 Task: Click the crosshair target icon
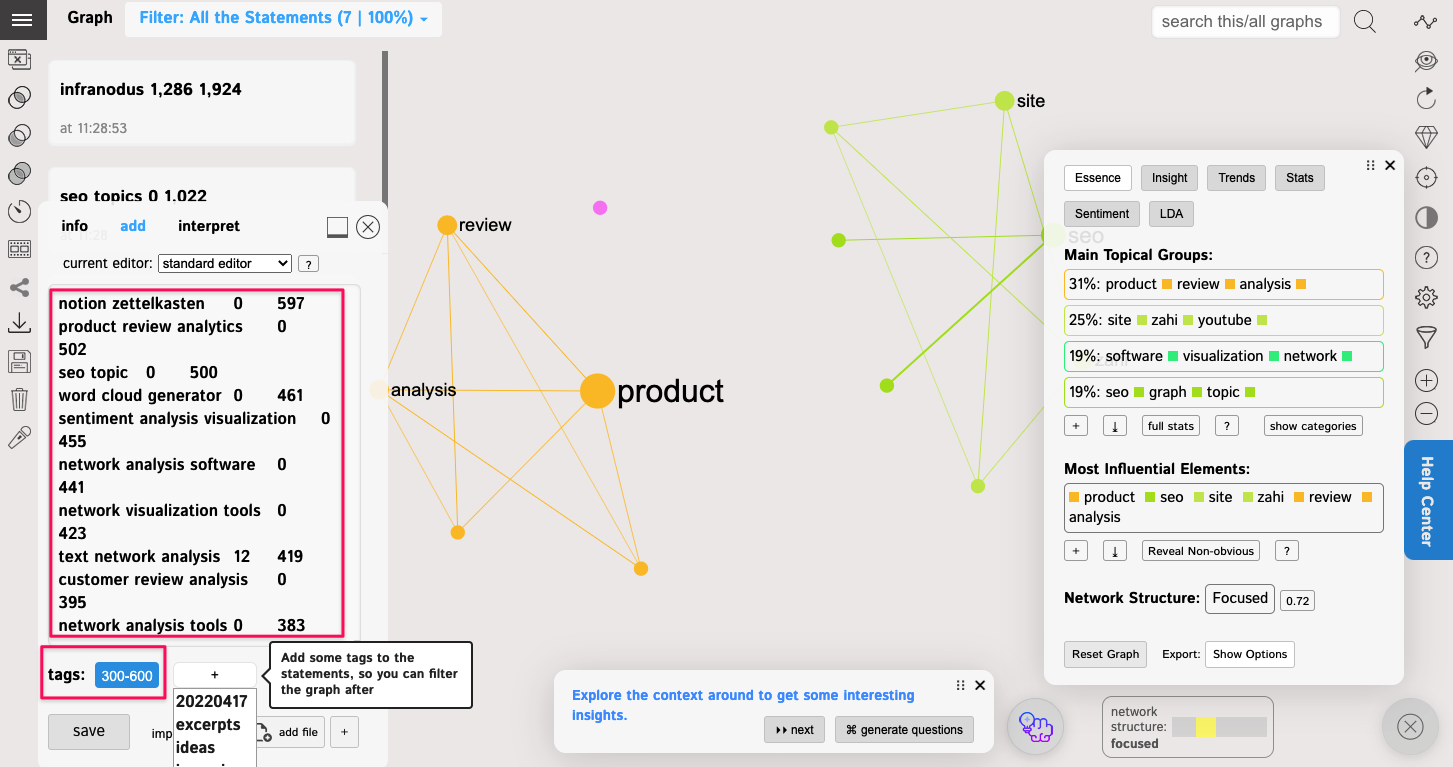click(x=1426, y=177)
